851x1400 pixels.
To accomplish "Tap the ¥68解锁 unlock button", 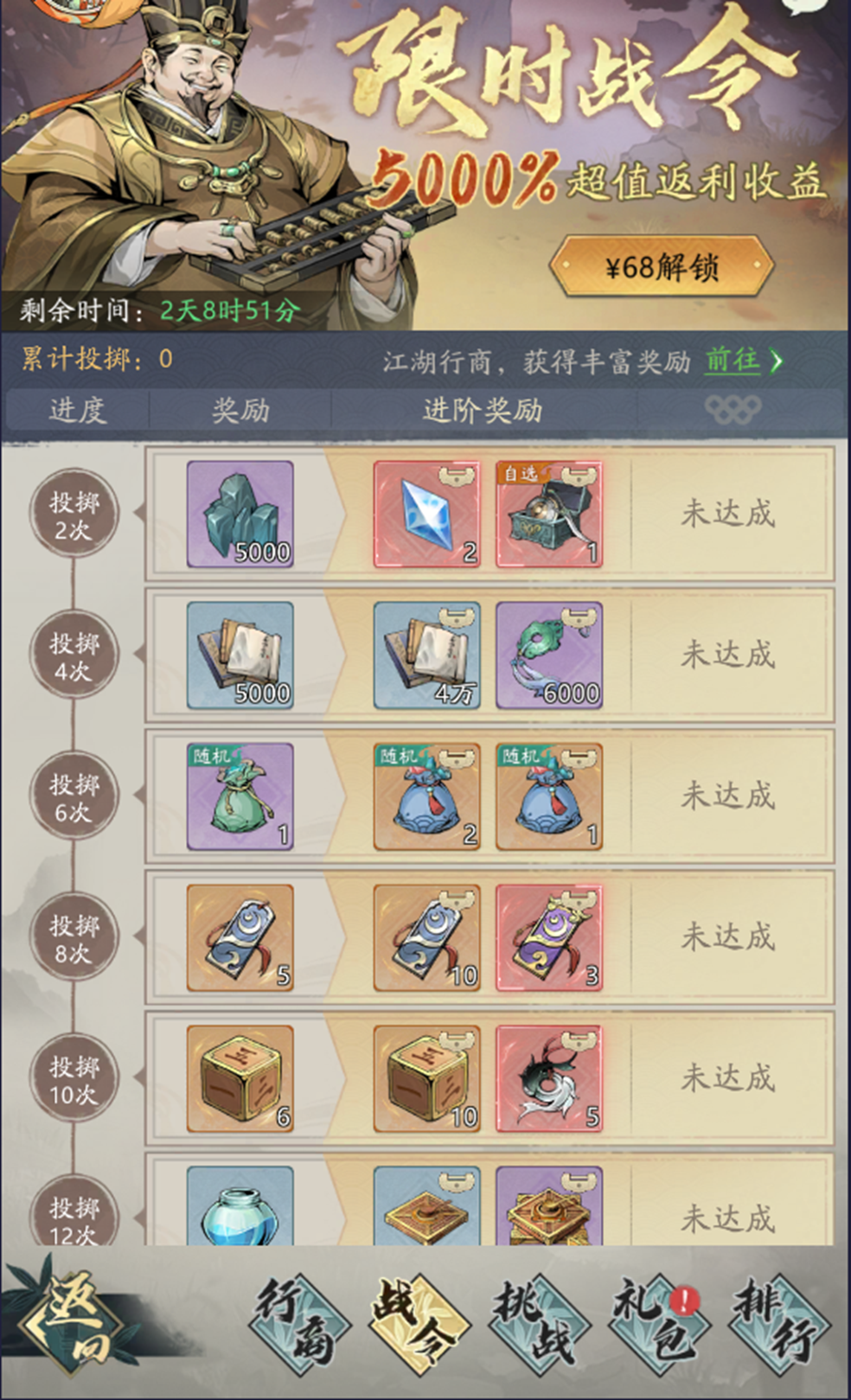I will [662, 266].
